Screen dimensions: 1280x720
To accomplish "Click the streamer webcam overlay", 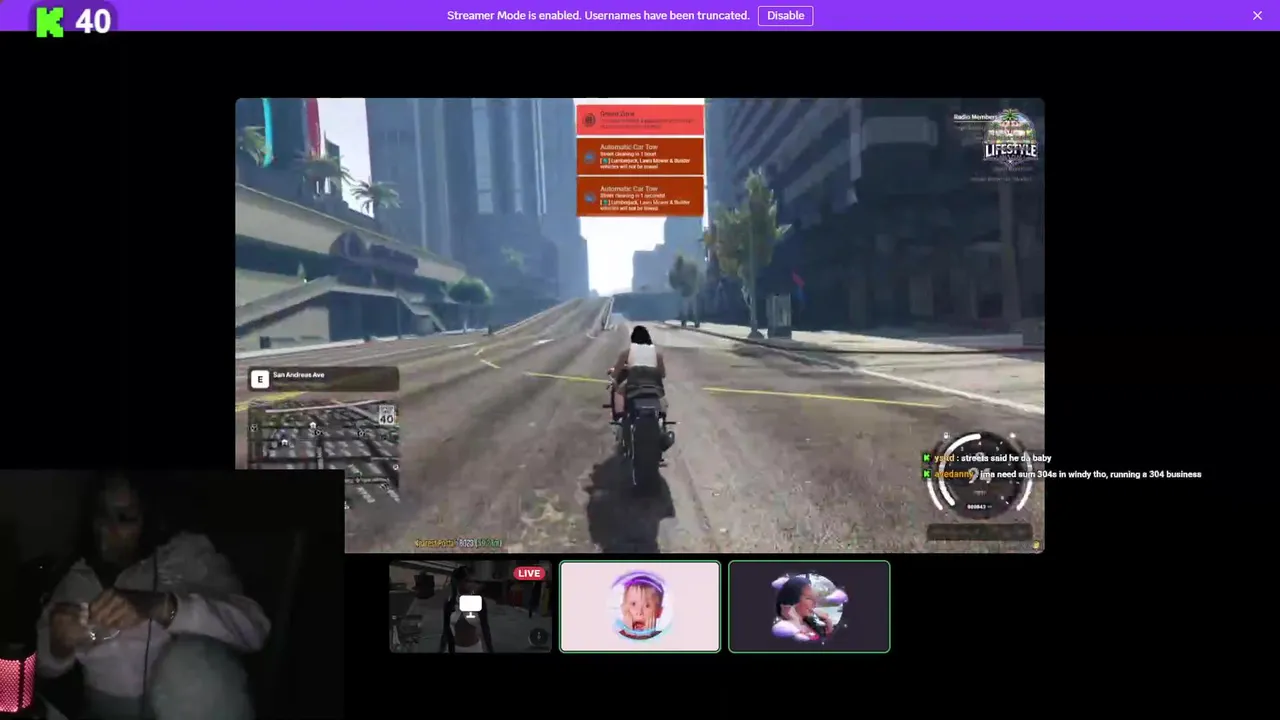I will click(172, 595).
